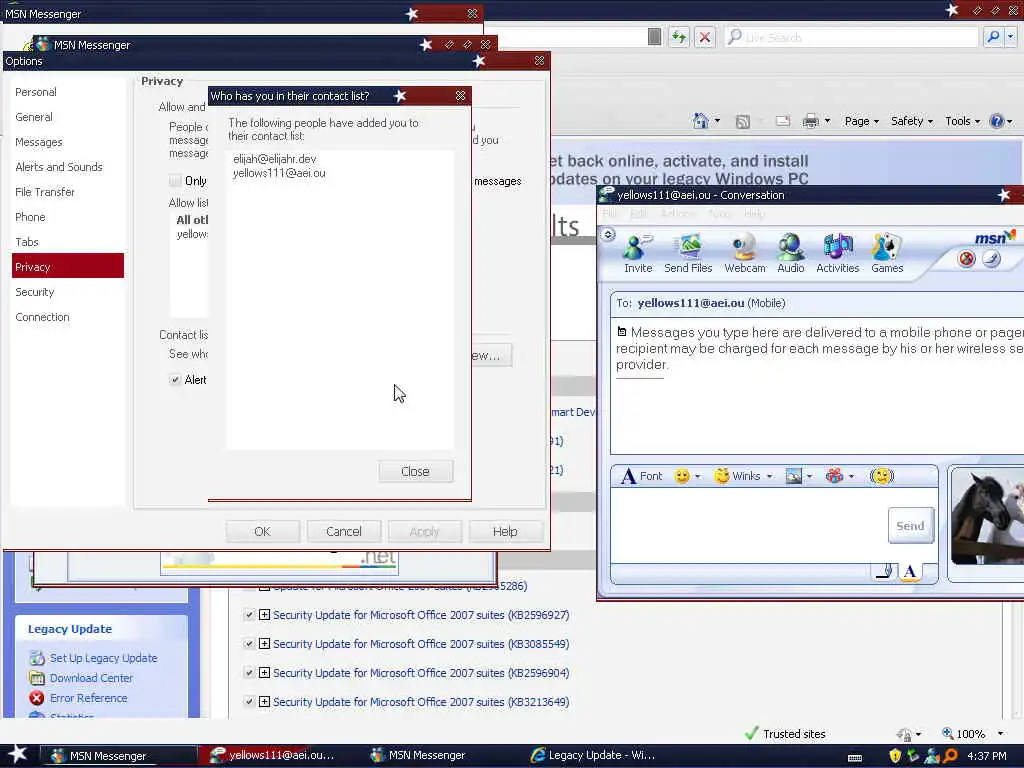
Task: Click the star Start button on the taskbar
Action: click(17, 754)
